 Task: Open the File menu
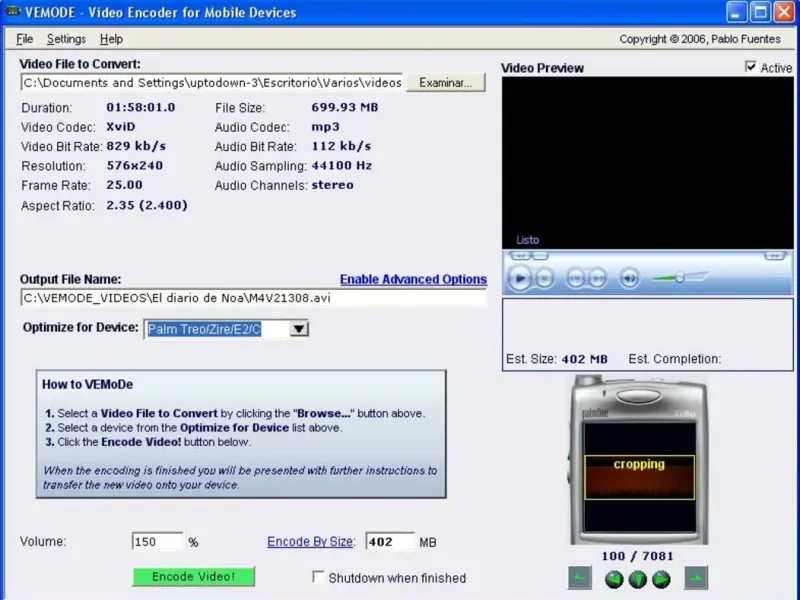coord(25,39)
